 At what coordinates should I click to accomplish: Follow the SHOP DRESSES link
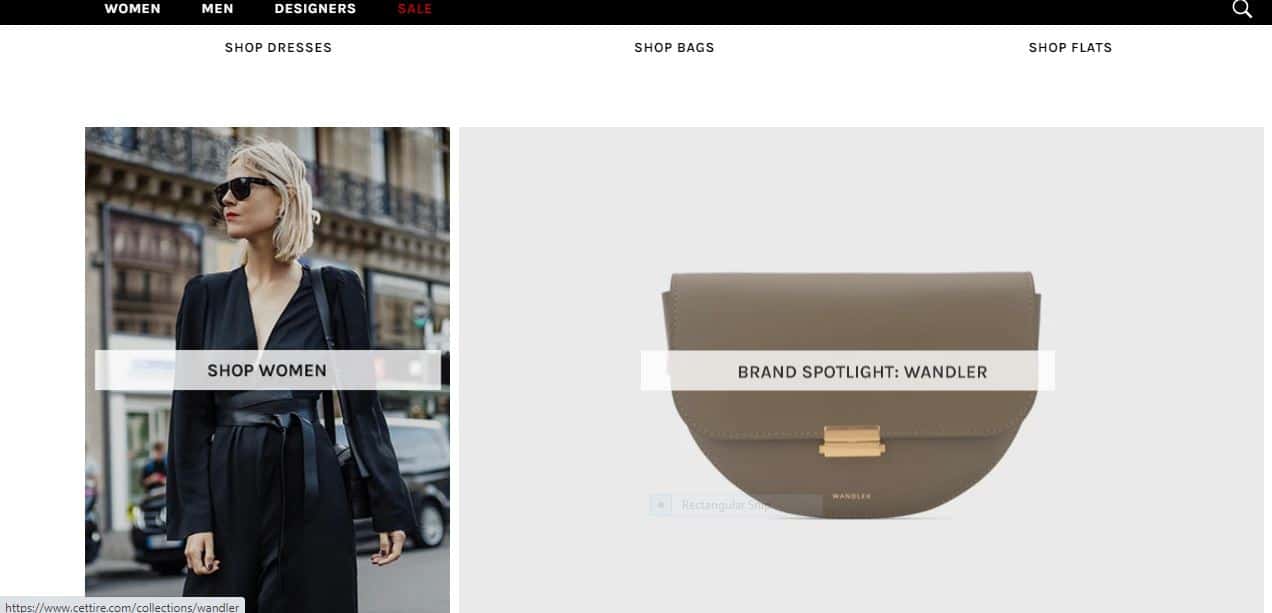[278, 47]
